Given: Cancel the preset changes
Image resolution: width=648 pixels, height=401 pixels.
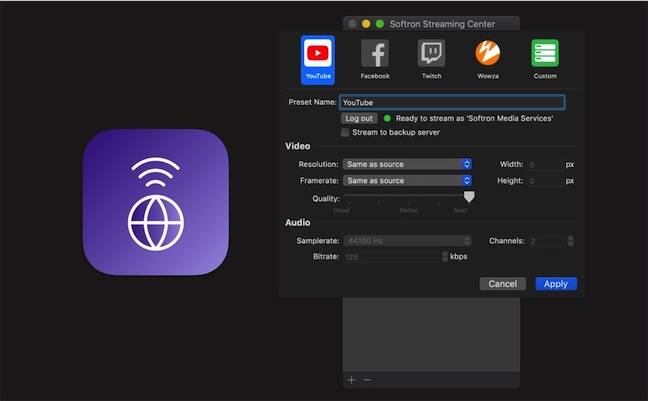Looking at the screenshot, I should 503,284.
